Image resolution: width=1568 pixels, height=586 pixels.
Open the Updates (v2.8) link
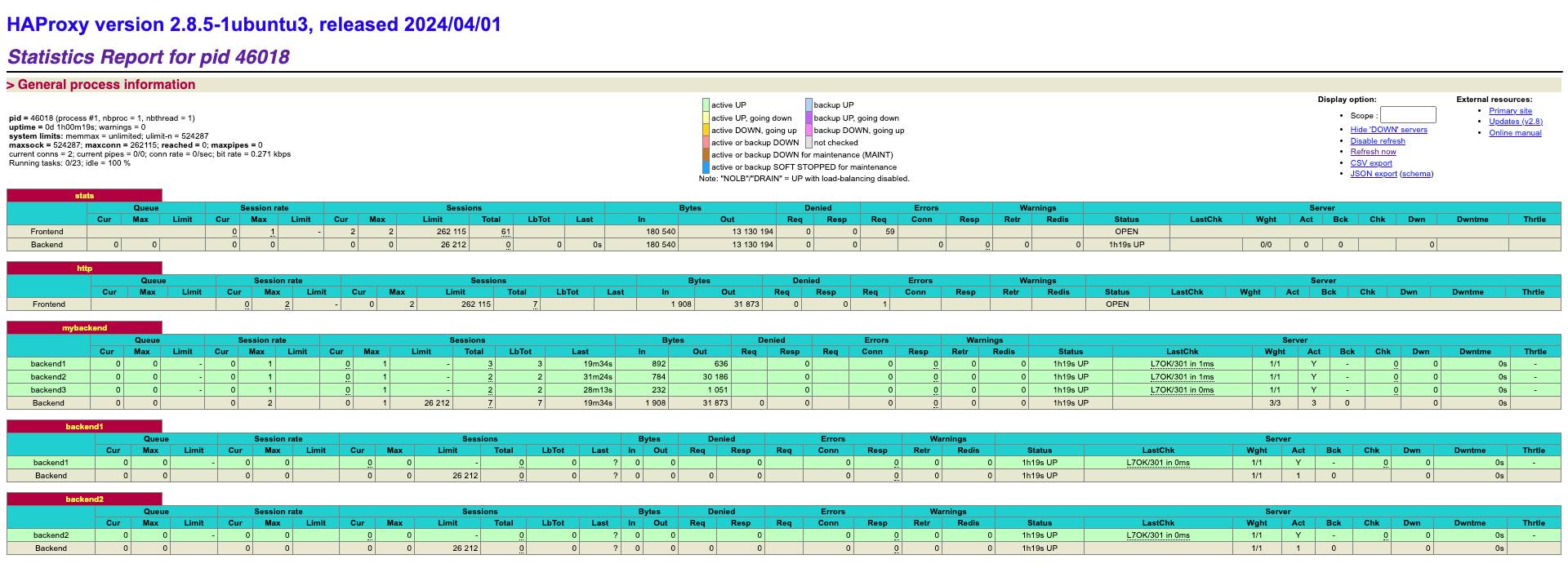[x=1515, y=122]
